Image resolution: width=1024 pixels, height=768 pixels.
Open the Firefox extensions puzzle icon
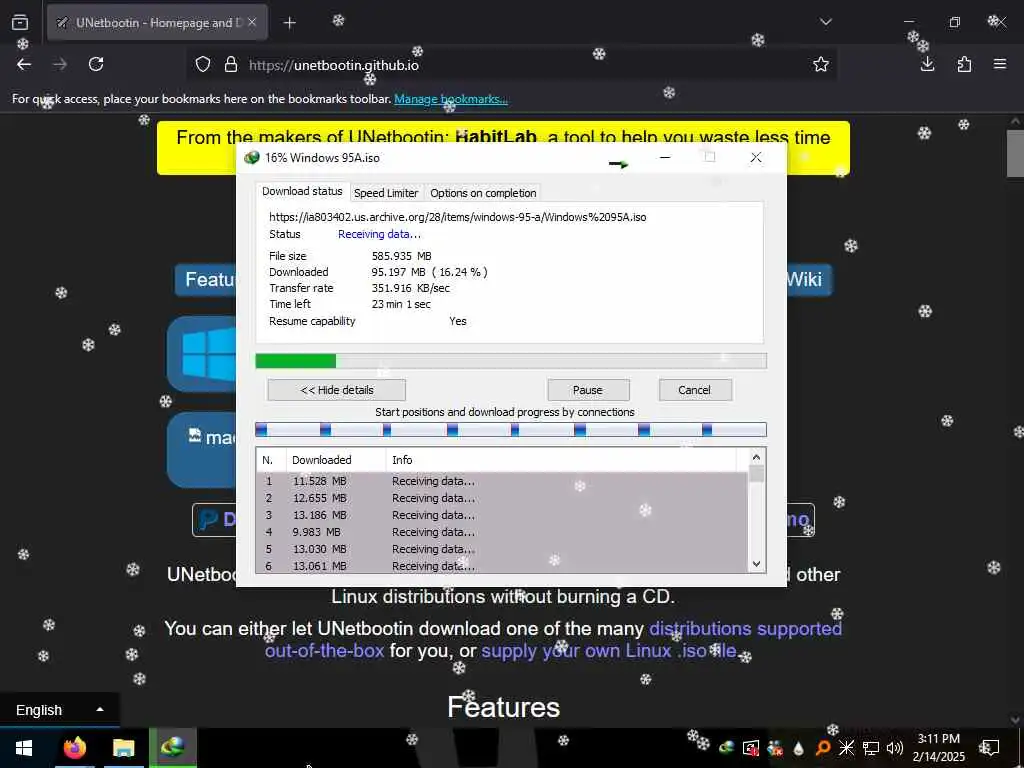[964, 64]
